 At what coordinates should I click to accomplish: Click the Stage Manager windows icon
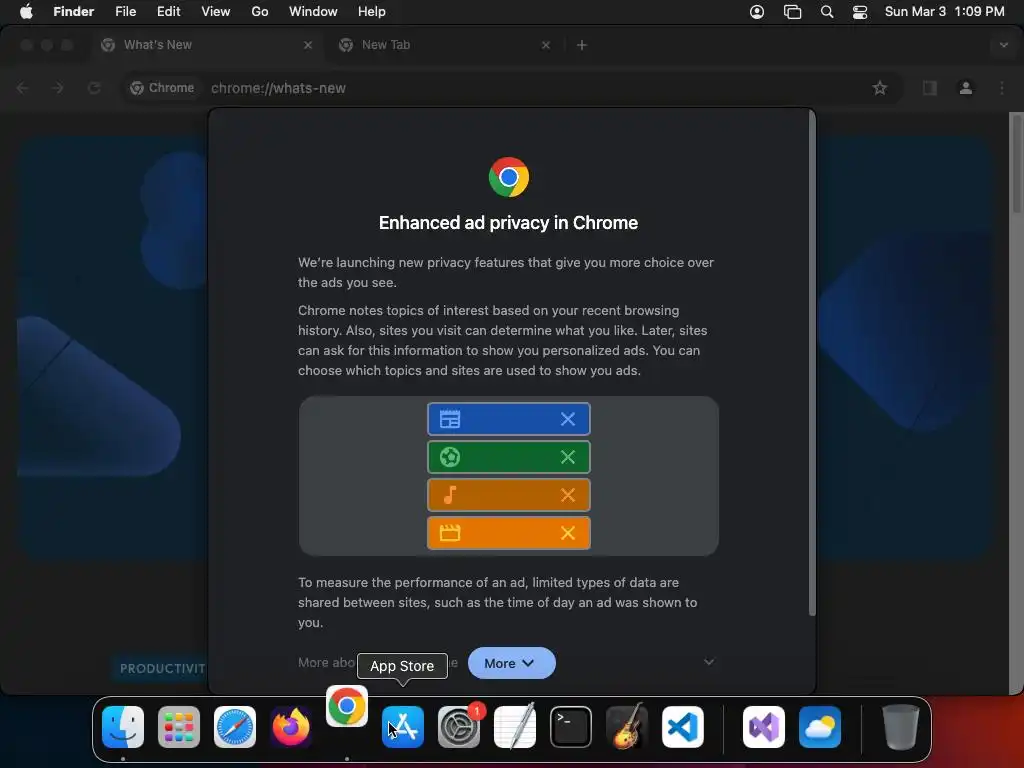pos(792,12)
